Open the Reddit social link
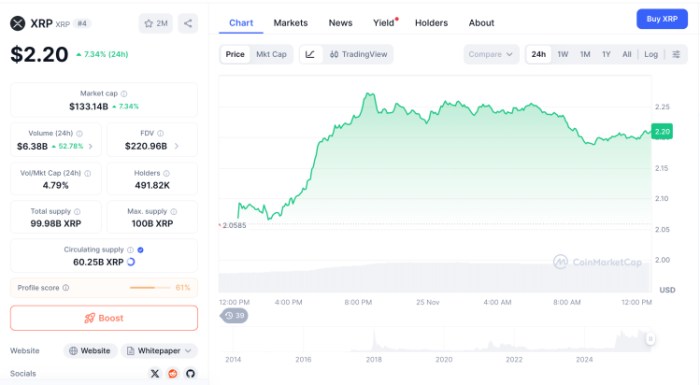This screenshot has height=385, width=700. point(173,373)
